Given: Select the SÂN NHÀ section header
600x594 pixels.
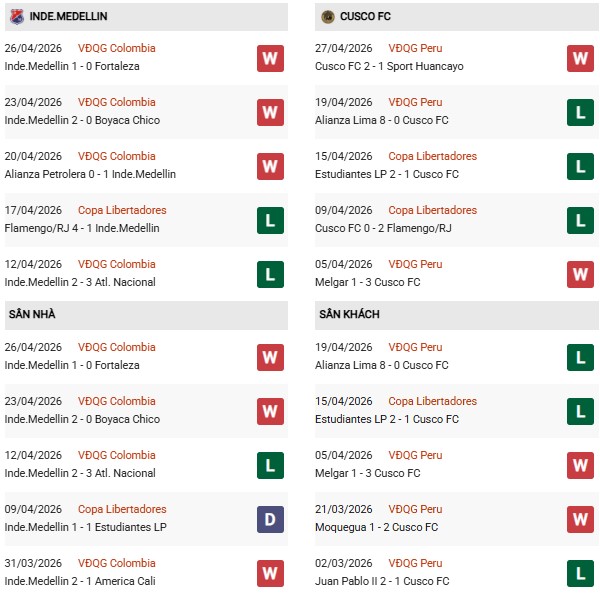Looking at the screenshot, I should pos(33,315).
